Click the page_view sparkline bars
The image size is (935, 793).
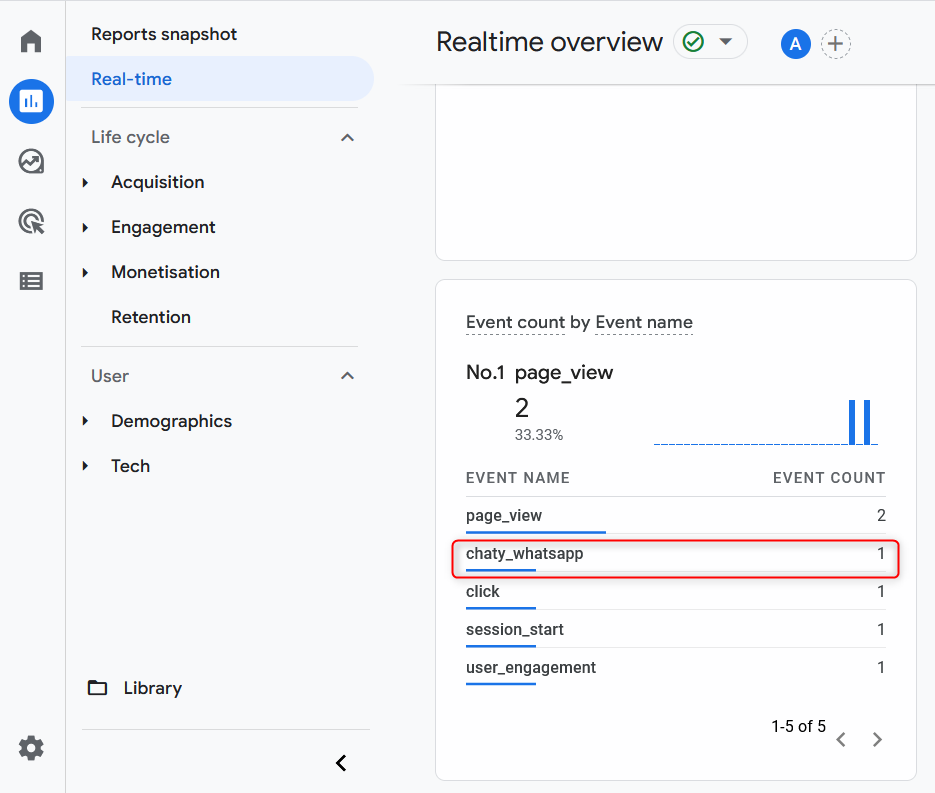point(859,422)
